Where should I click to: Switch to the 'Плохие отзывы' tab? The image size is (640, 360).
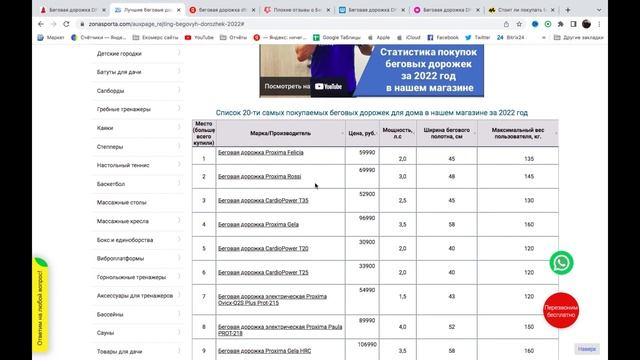click(297, 10)
